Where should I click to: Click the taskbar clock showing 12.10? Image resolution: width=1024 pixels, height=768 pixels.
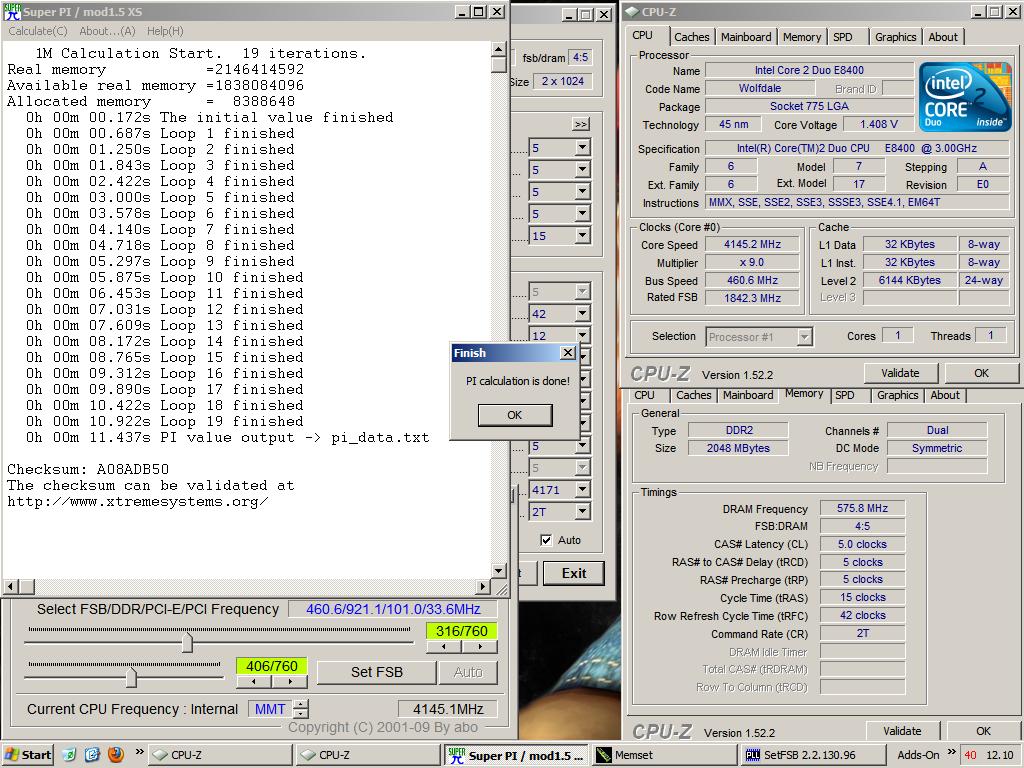pyautogui.click(x=999, y=756)
